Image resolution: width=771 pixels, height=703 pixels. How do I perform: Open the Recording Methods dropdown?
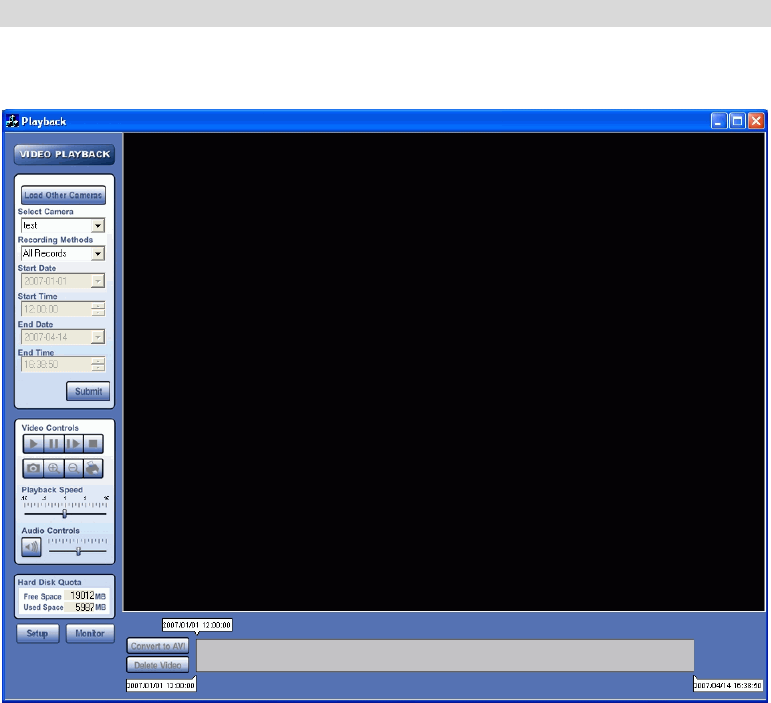(98, 254)
